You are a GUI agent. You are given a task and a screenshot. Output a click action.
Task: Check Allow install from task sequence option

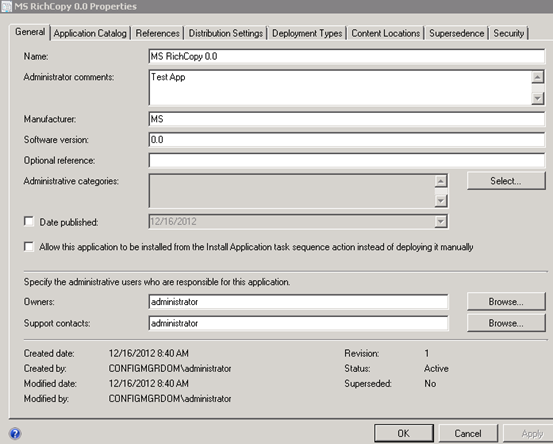click(x=29, y=246)
